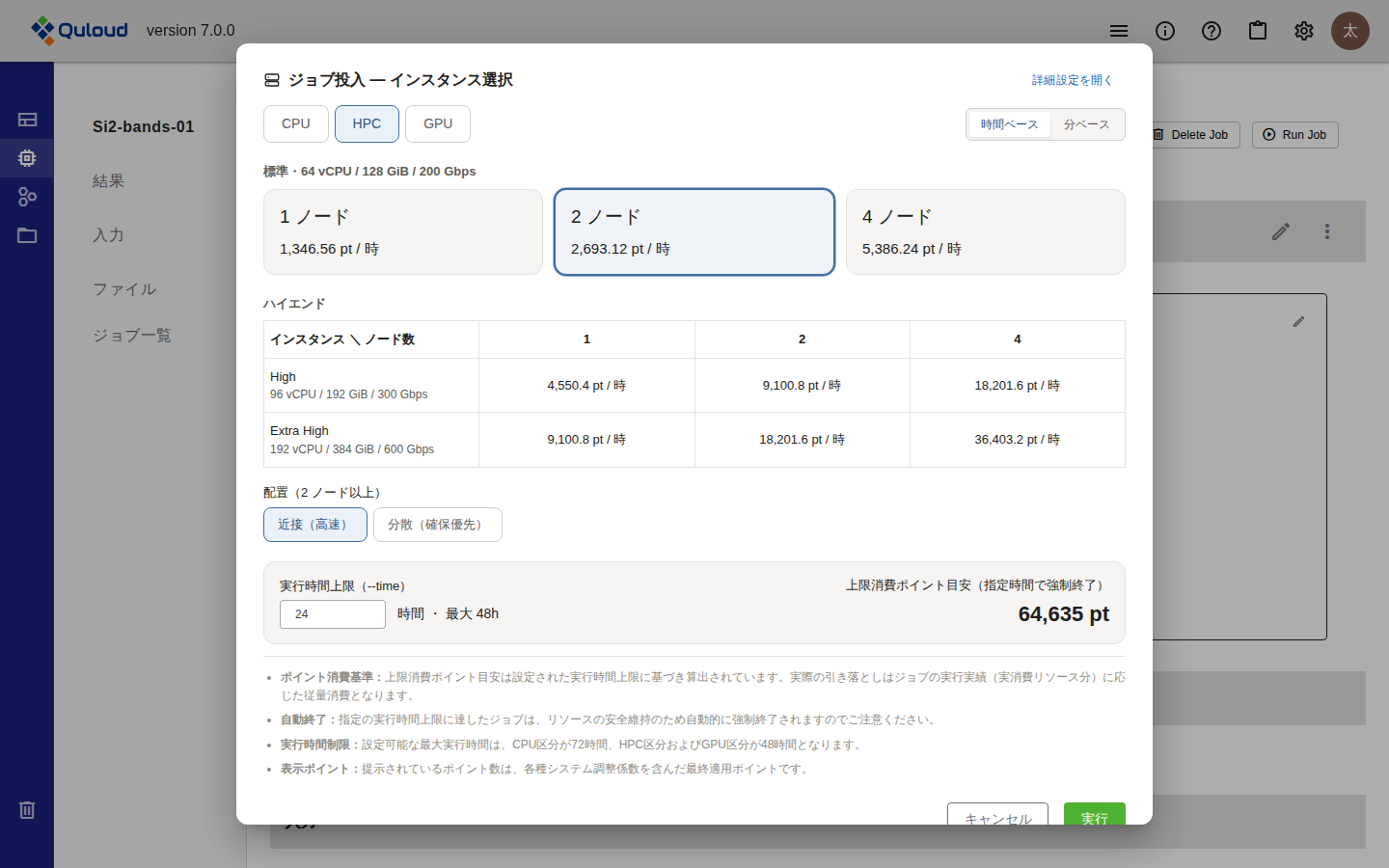This screenshot has width=1389, height=868.
Task: Open 結果 in the side navigation
Action: [108, 181]
